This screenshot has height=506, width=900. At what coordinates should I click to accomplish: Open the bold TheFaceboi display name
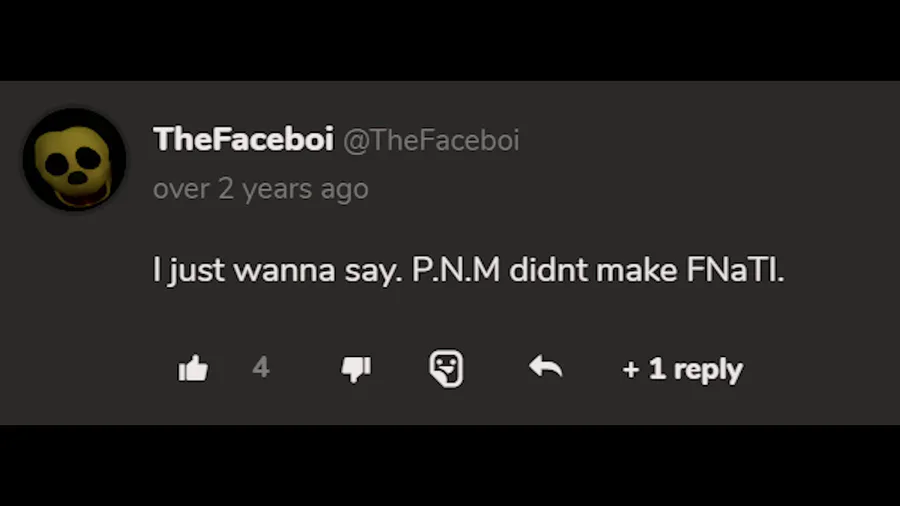tap(243, 139)
